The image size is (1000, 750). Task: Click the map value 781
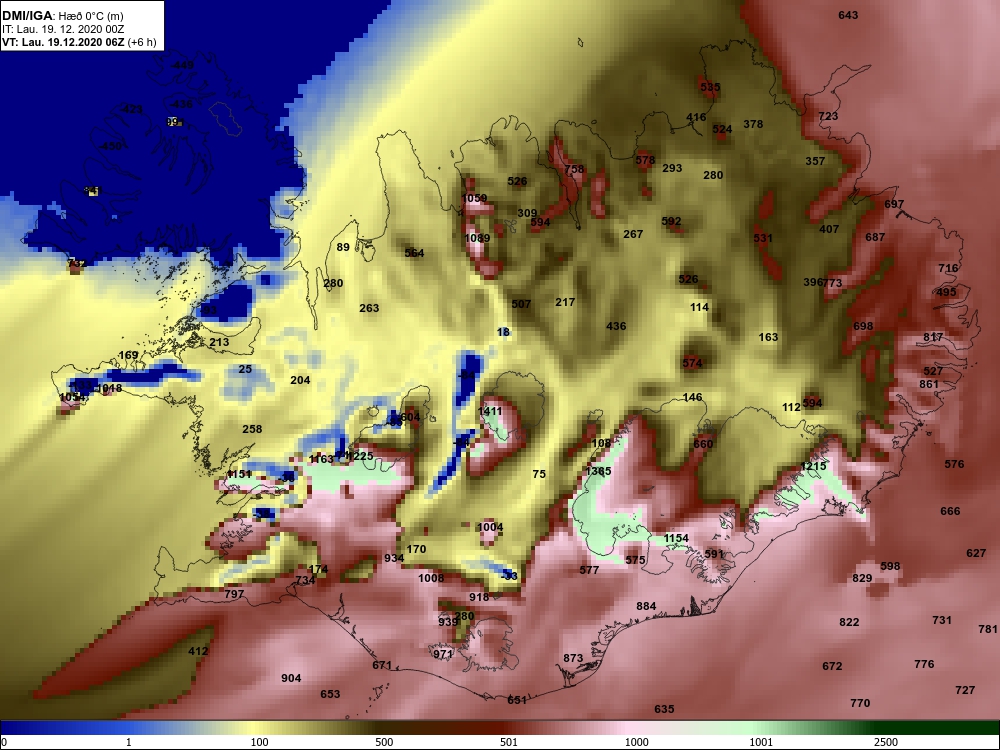987,629
